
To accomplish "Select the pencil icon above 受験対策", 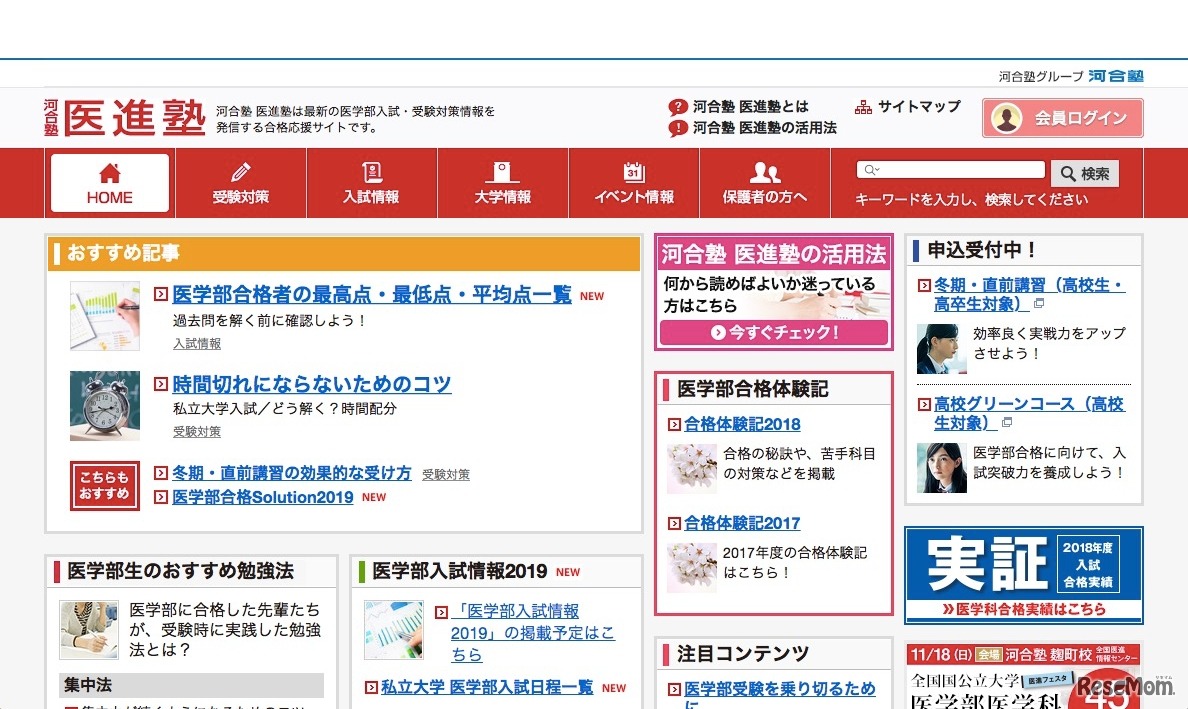I will [x=240, y=171].
